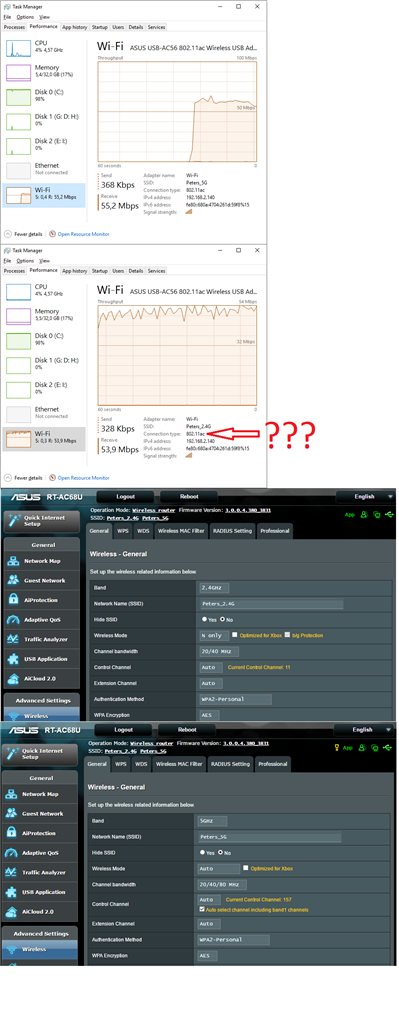Open Authentication Method dropdown on 2.4GHz page

tap(236, 699)
